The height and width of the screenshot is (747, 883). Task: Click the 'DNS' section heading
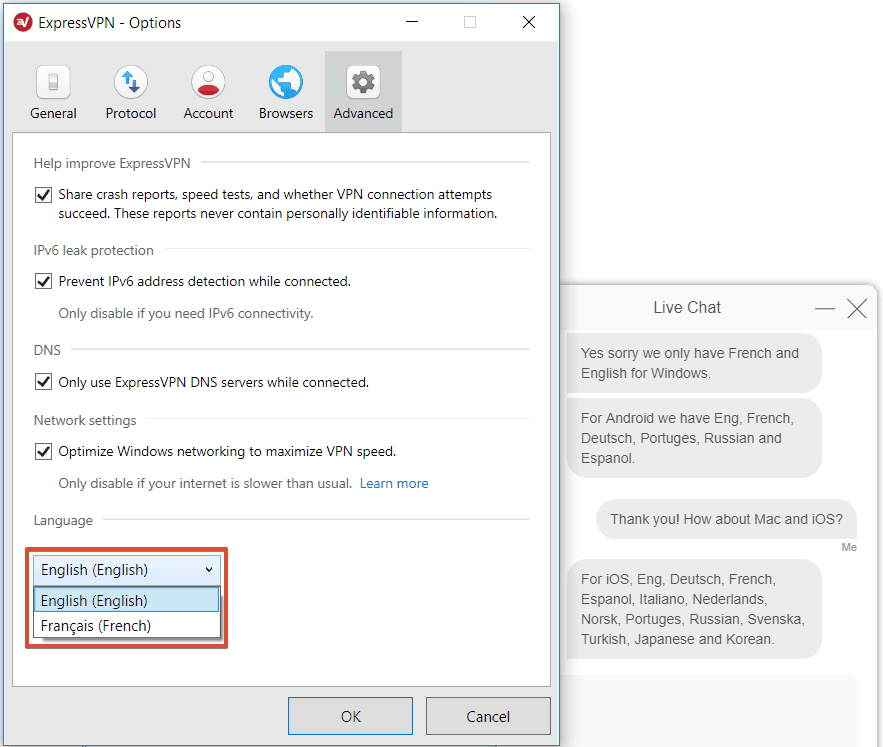(x=47, y=350)
